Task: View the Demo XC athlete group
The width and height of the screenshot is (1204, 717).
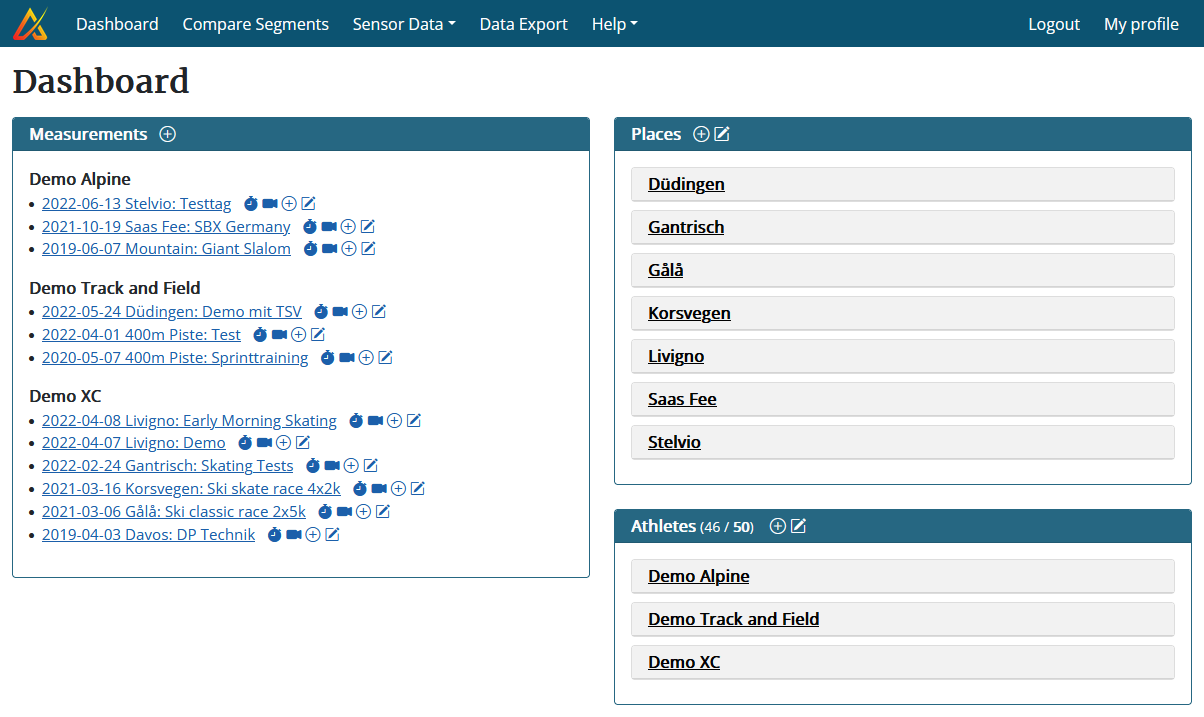Action: click(x=684, y=661)
